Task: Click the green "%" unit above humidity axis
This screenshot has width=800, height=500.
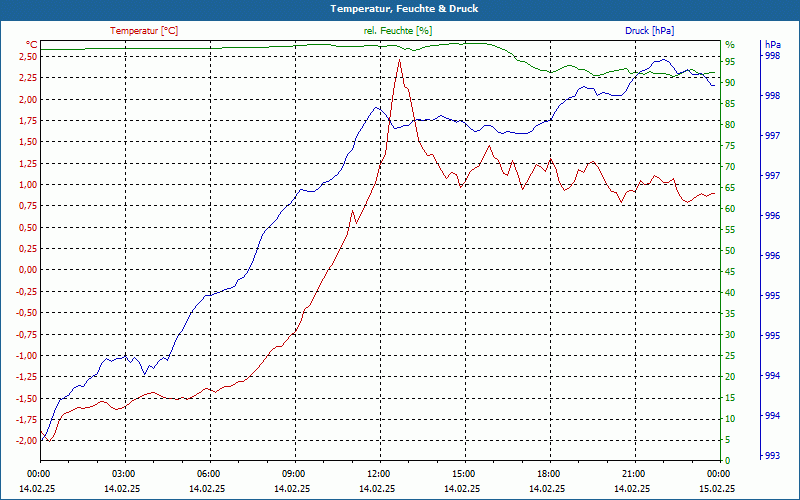Action: 730,45
